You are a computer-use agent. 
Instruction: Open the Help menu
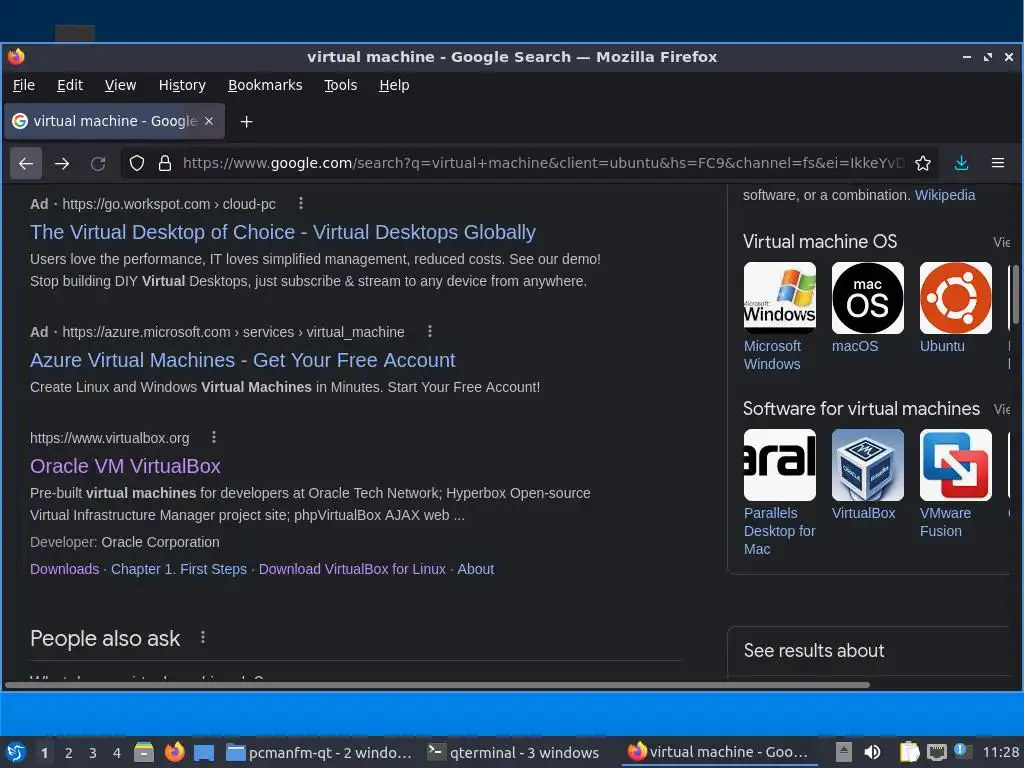pyautogui.click(x=394, y=85)
